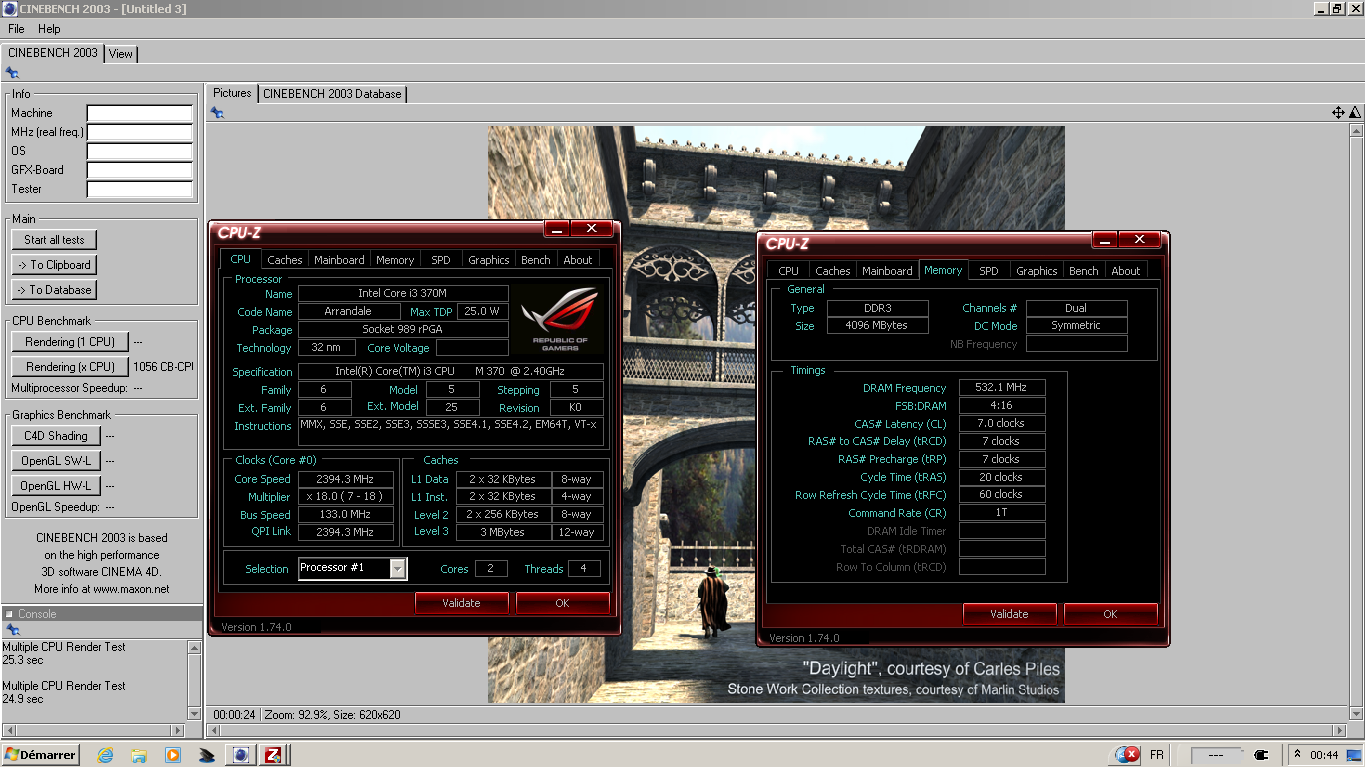1365x767 pixels.
Task: Click the zoom triangle icon at top right
Action: point(1355,113)
